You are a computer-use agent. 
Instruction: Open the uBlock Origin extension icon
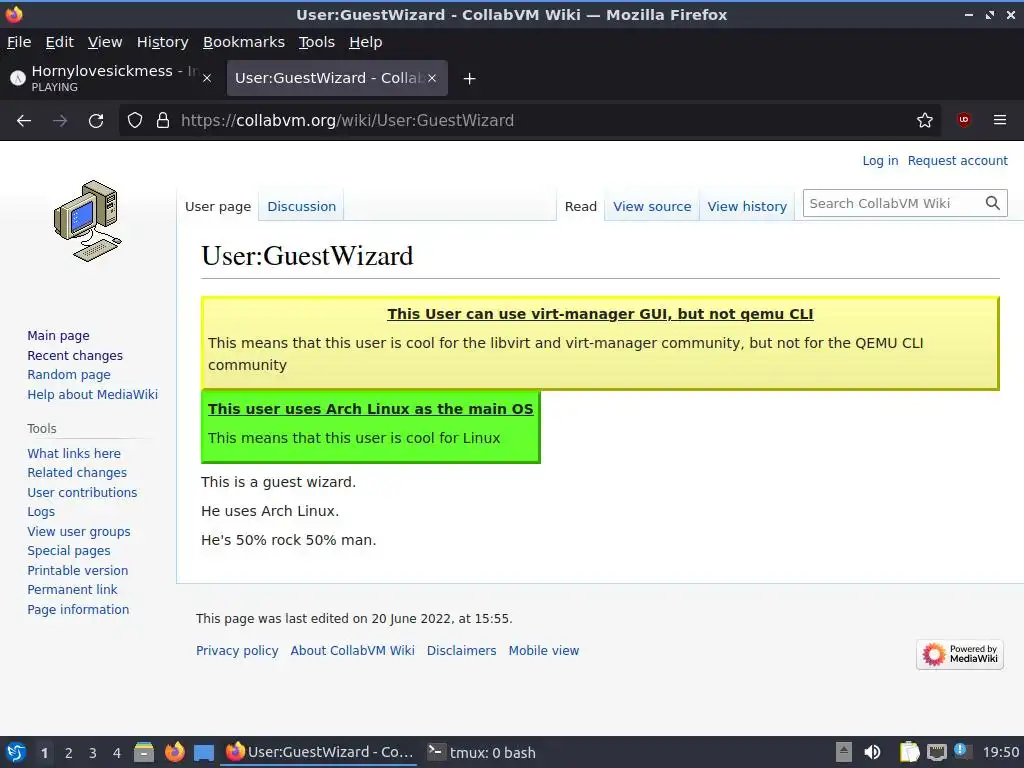(963, 120)
